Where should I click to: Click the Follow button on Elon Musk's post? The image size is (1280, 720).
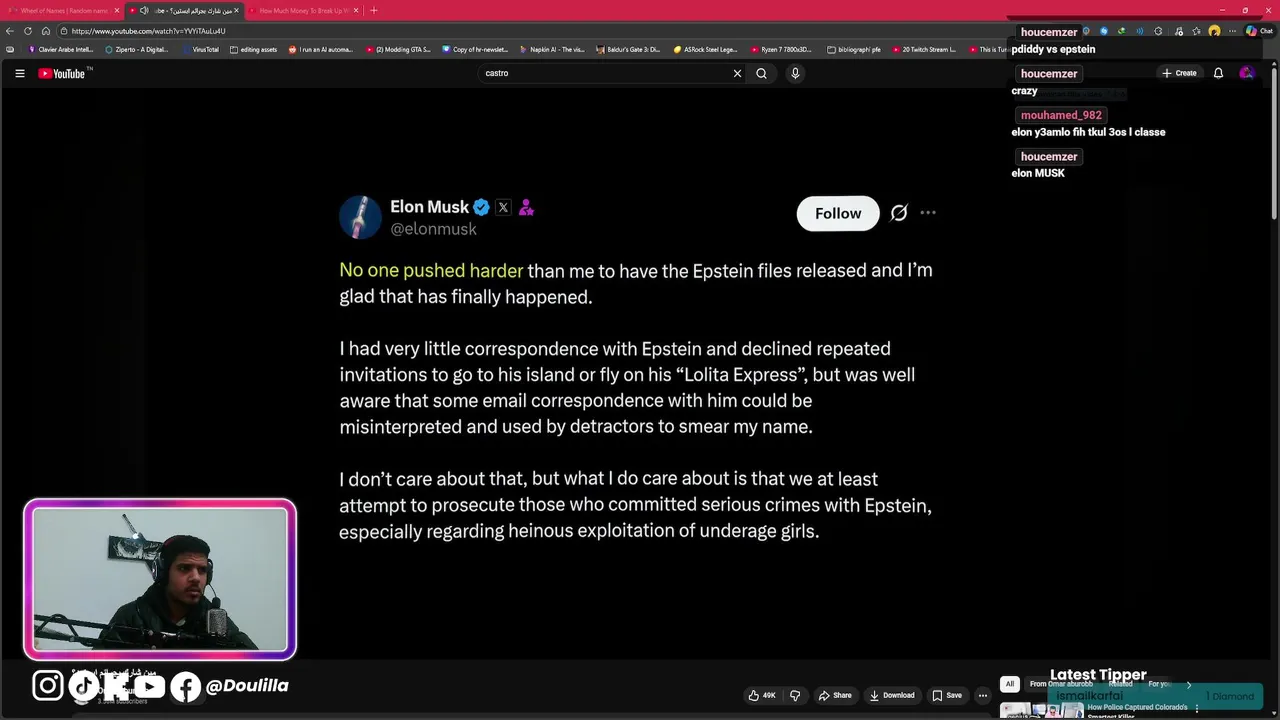[x=838, y=213]
